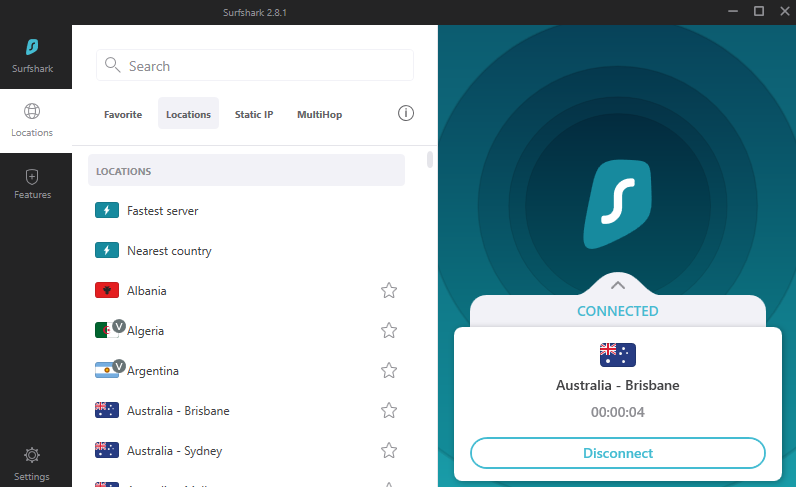Click Australia - Brisbane flag in list
Image resolution: width=796 pixels, height=487 pixels.
click(x=107, y=410)
